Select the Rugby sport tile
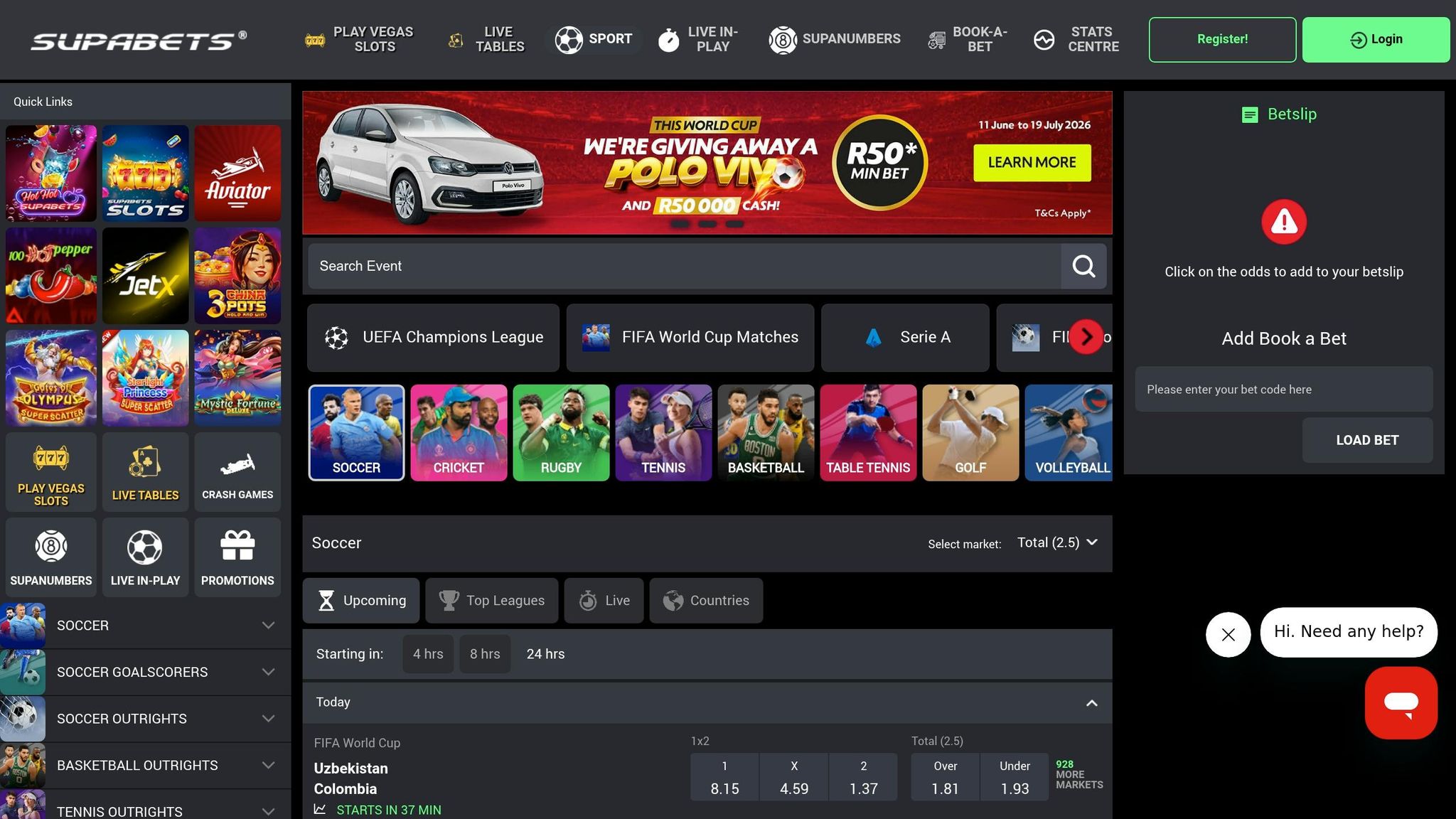 [561, 433]
